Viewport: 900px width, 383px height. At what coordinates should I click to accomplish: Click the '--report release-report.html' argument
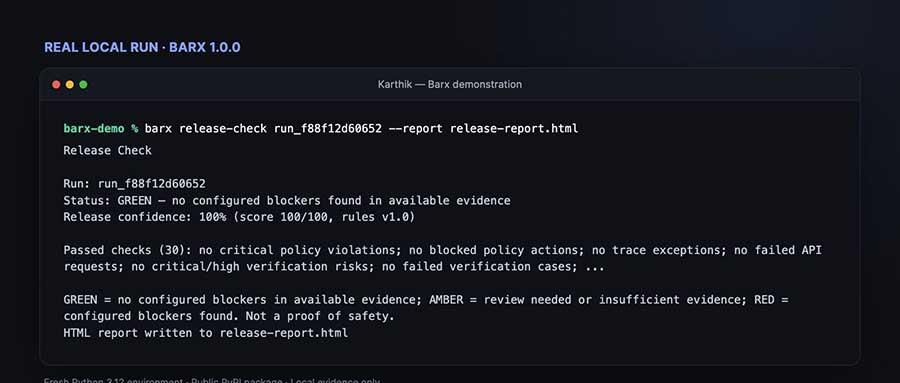483,129
